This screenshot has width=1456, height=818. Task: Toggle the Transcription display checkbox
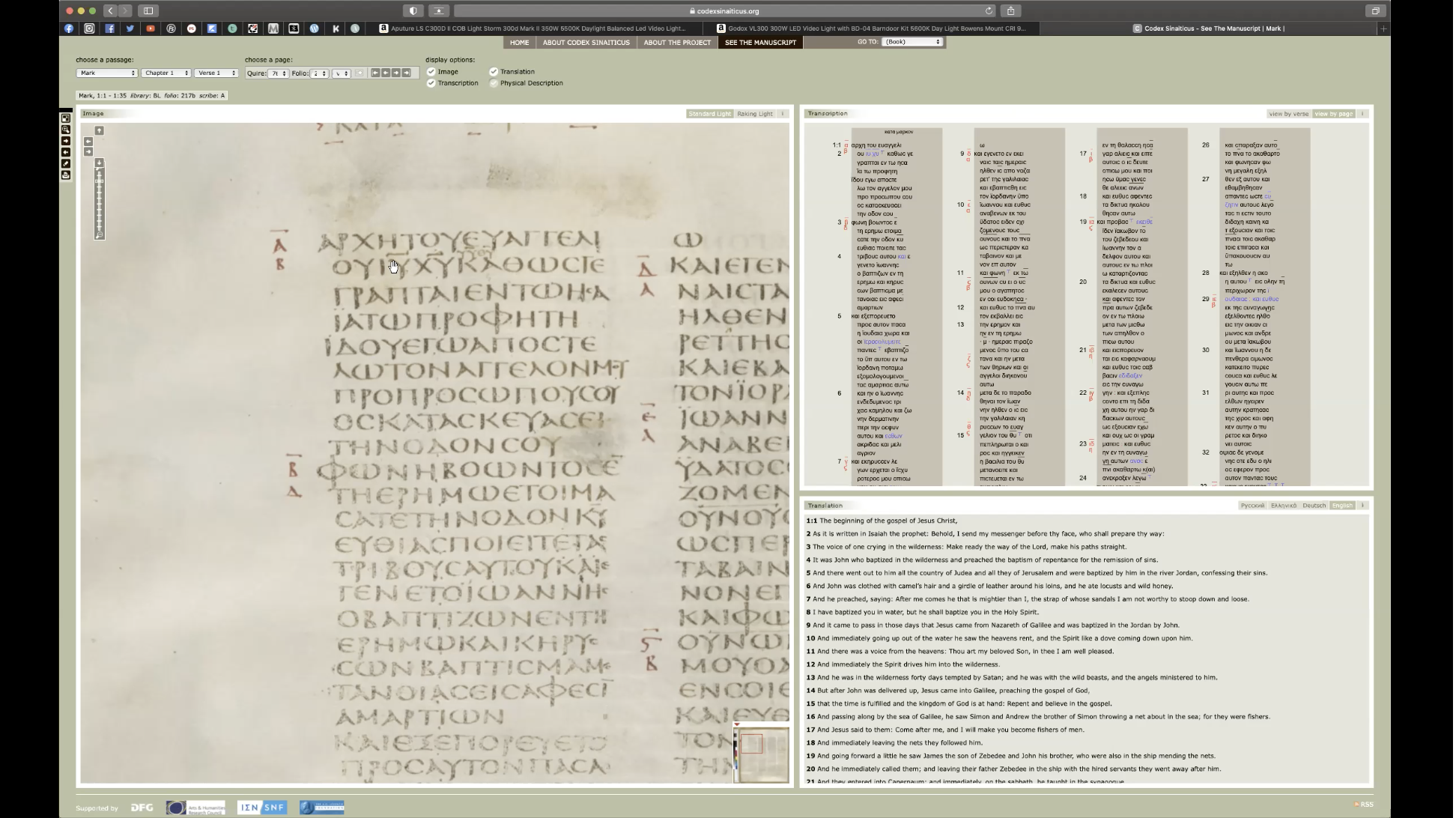pyautogui.click(x=431, y=83)
